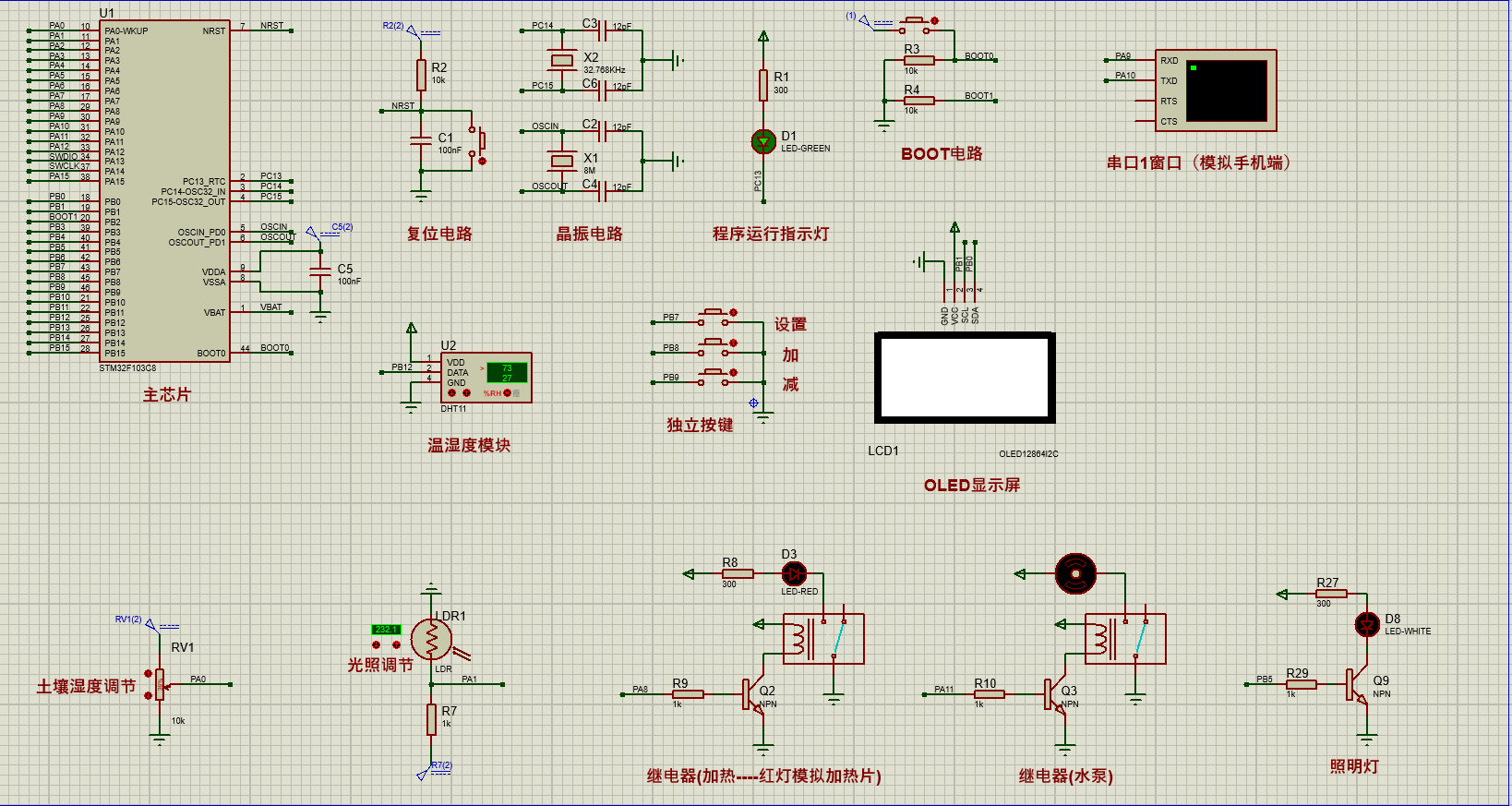Push the PB8 加 button switch
Screen dimensions: 1512x806
tap(714, 348)
